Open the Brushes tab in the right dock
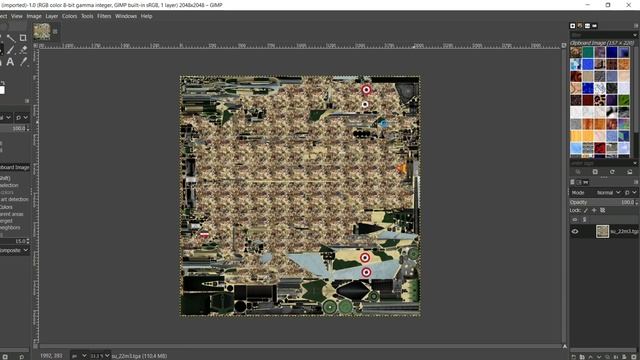Image resolution: width=640 pixels, height=360 pixels. [x=572, y=26]
